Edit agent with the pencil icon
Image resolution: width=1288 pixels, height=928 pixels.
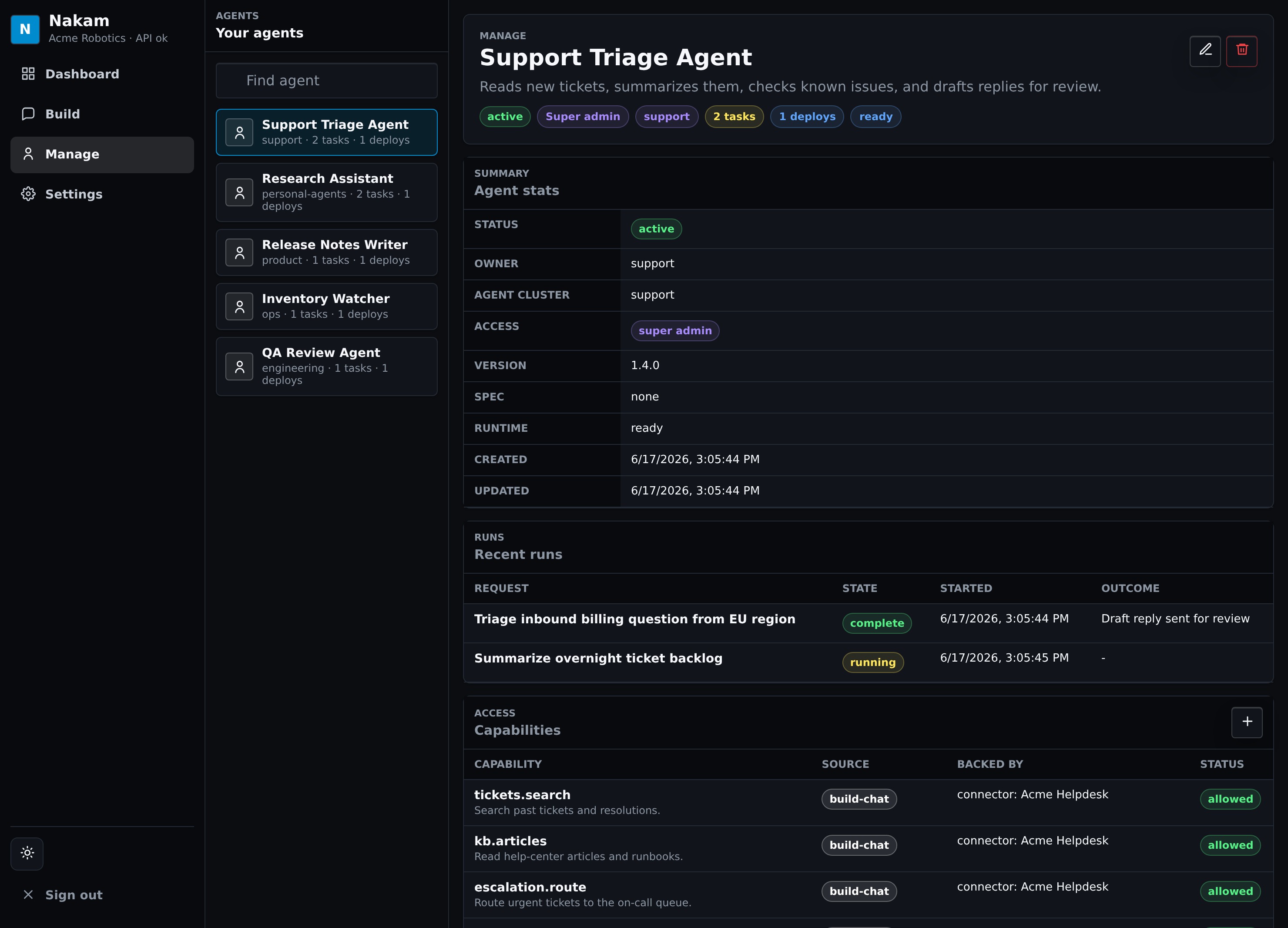coord(1205,51)
